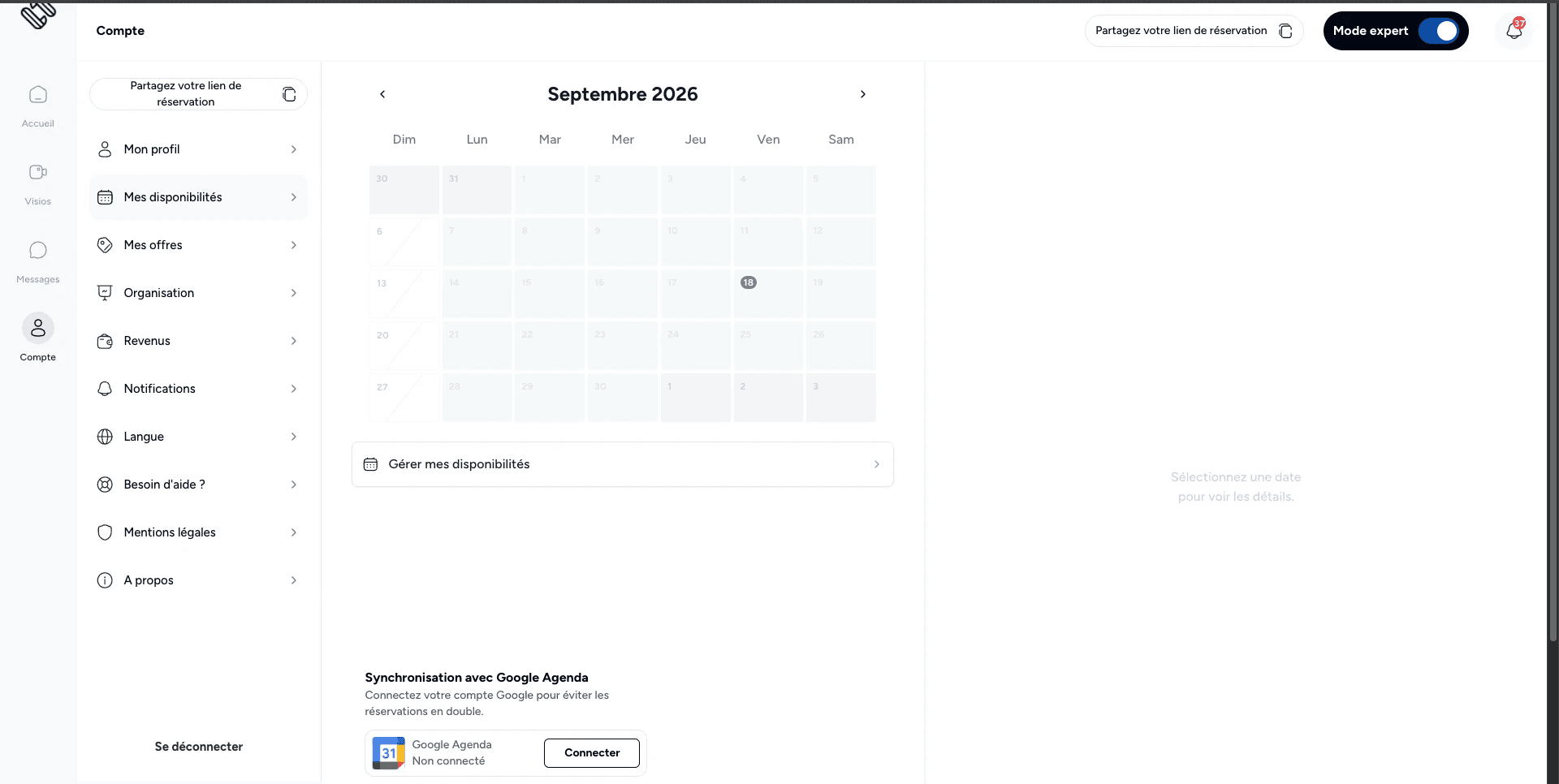Go to next month arrow
The width and height of the screenshot is (1559, 784).
(x=863, y=94)
